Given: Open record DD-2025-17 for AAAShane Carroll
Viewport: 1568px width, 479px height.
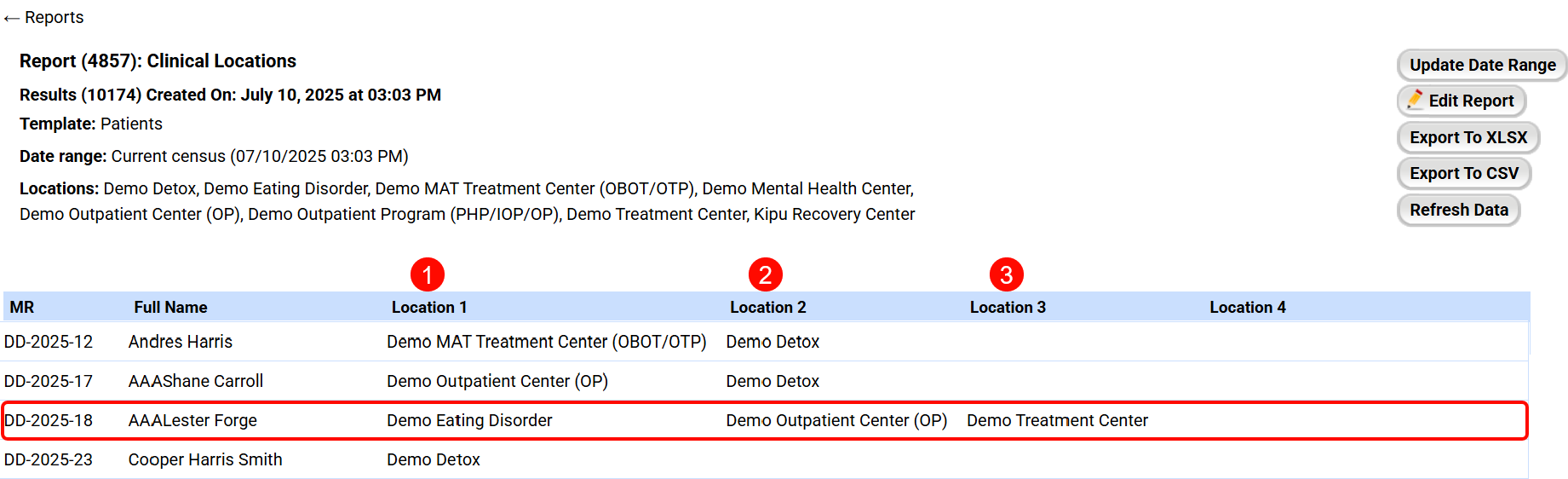Looking at the screenshot, I should click(x=49, y=381).
